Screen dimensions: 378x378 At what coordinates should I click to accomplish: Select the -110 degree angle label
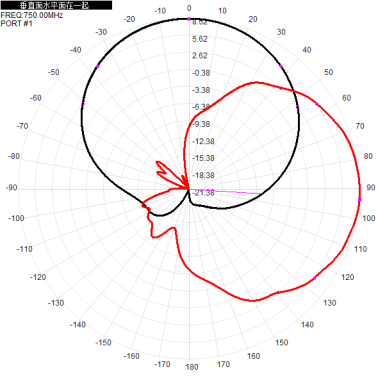point(24,249)
